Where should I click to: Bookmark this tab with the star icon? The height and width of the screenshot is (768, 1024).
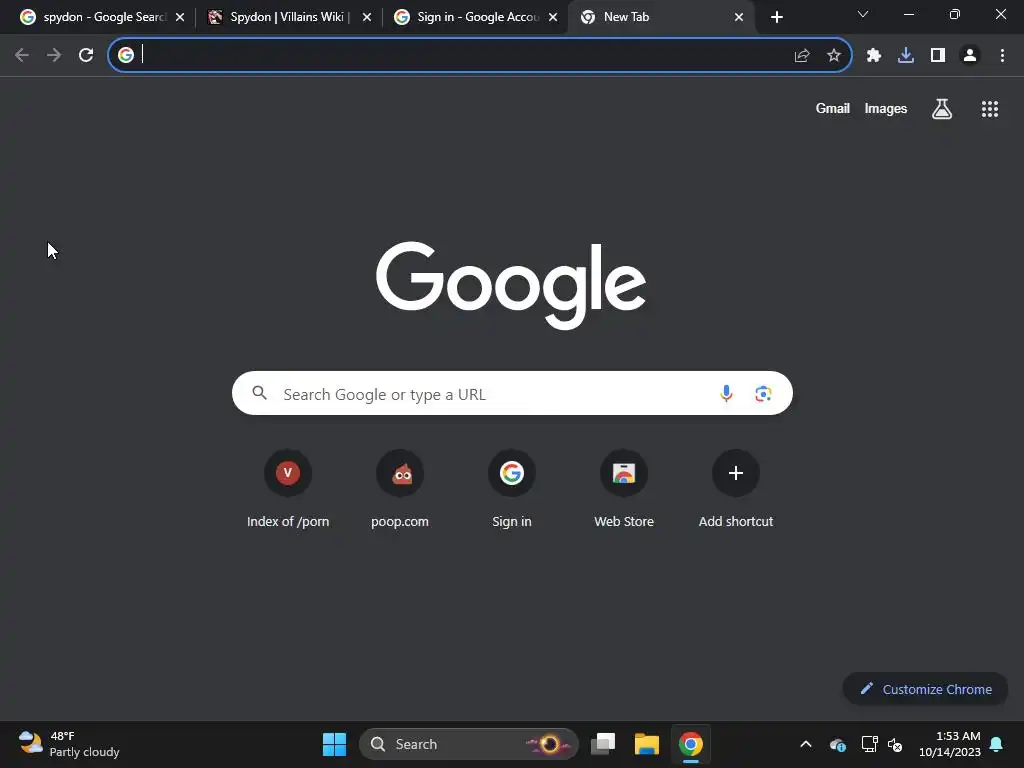(833, 56)
